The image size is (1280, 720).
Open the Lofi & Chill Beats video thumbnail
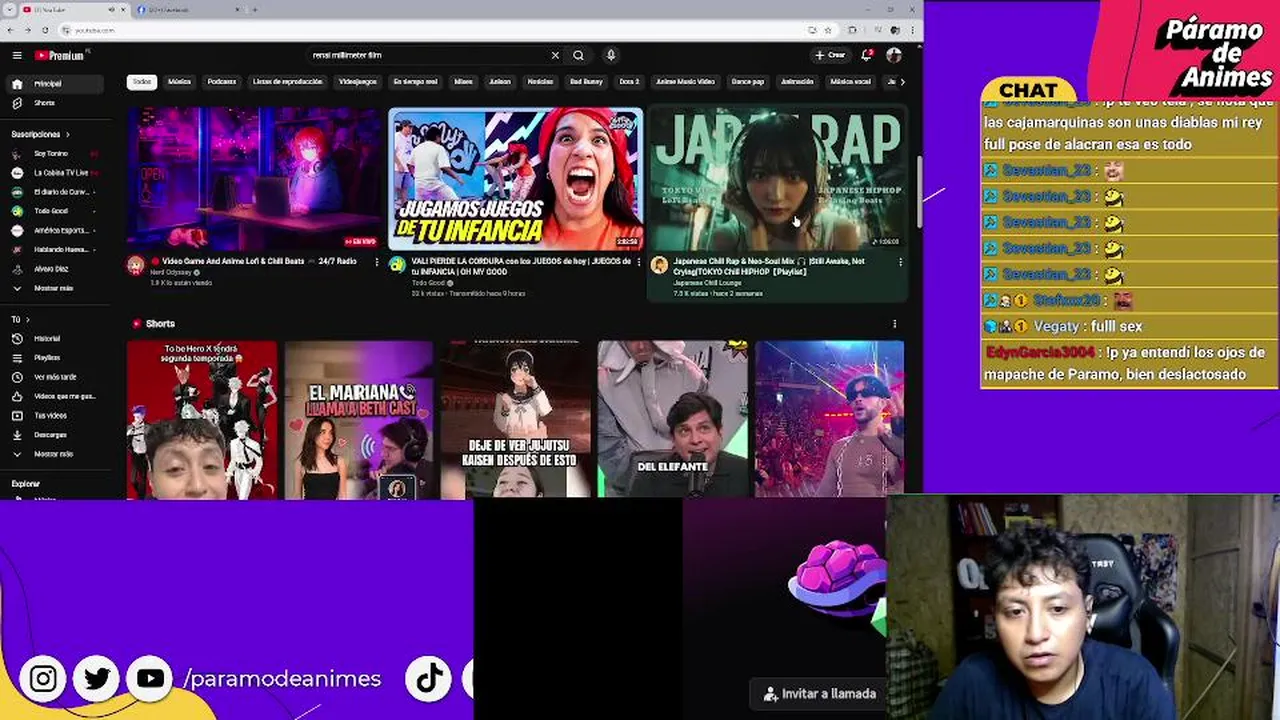[x=254, y=179]
